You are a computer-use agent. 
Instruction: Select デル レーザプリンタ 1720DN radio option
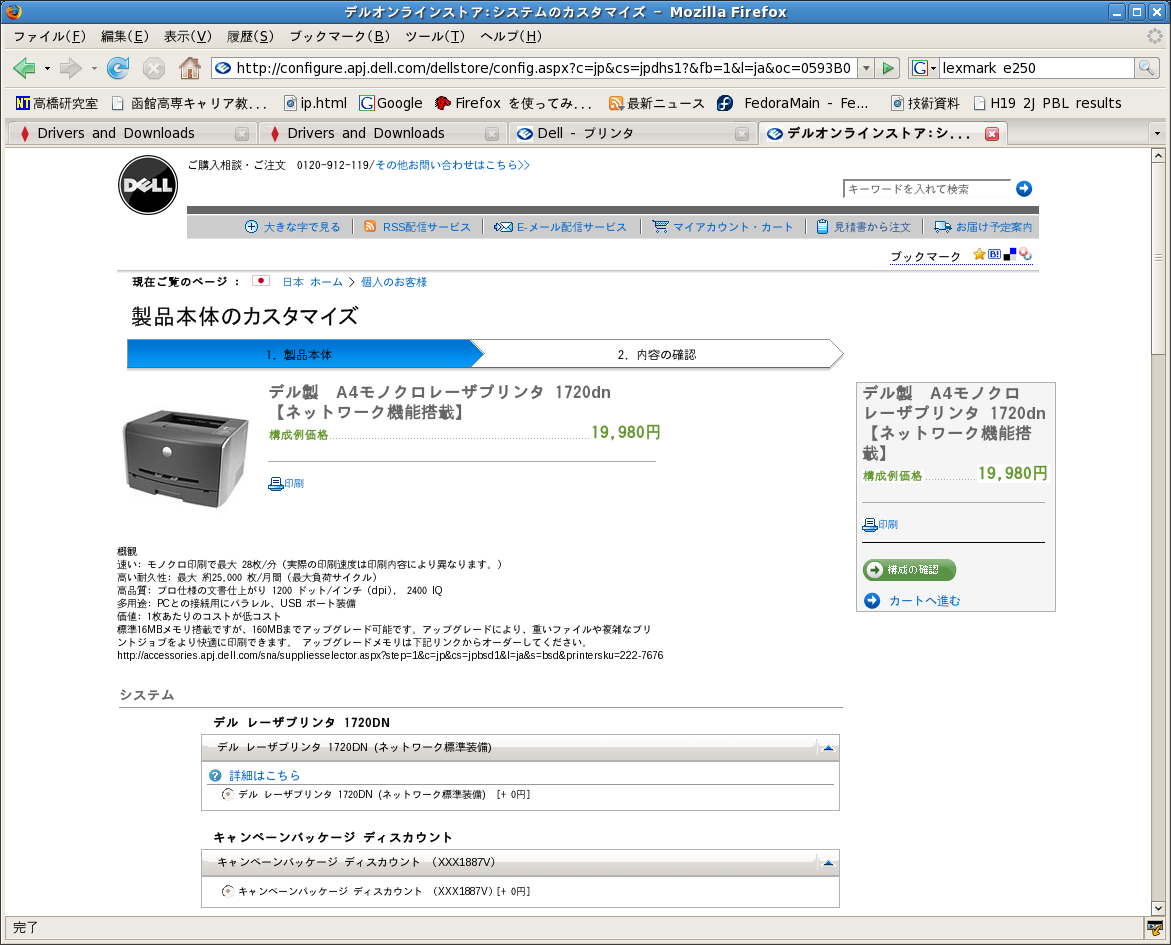[228, 794]
